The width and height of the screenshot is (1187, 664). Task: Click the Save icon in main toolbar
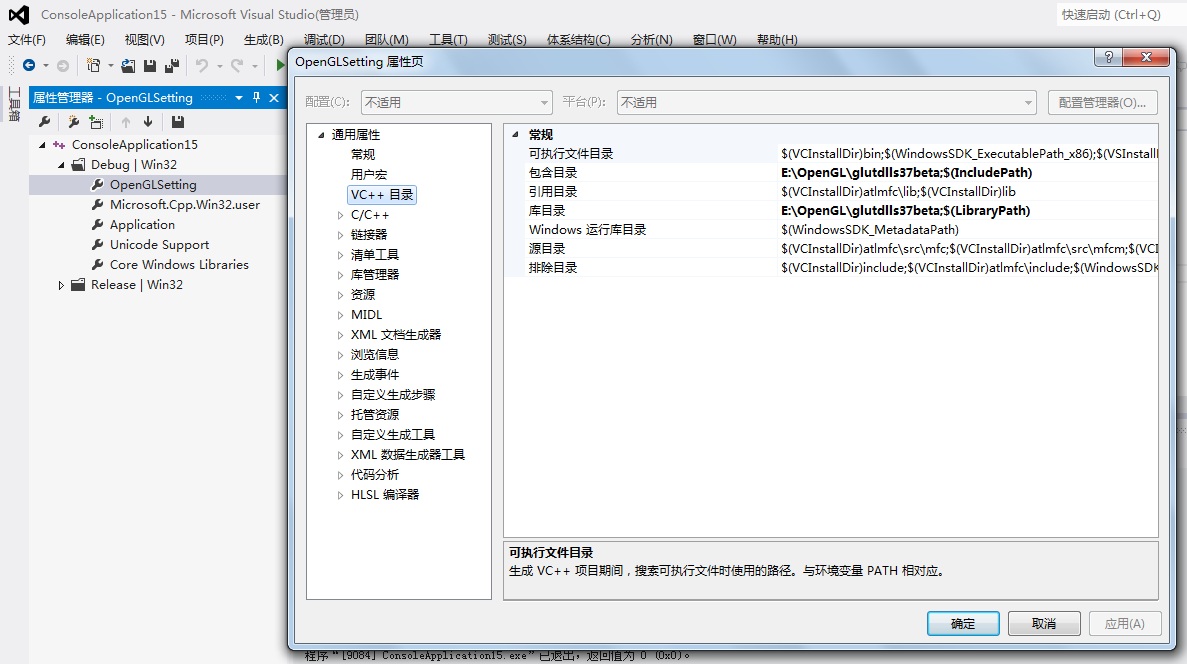150,66
